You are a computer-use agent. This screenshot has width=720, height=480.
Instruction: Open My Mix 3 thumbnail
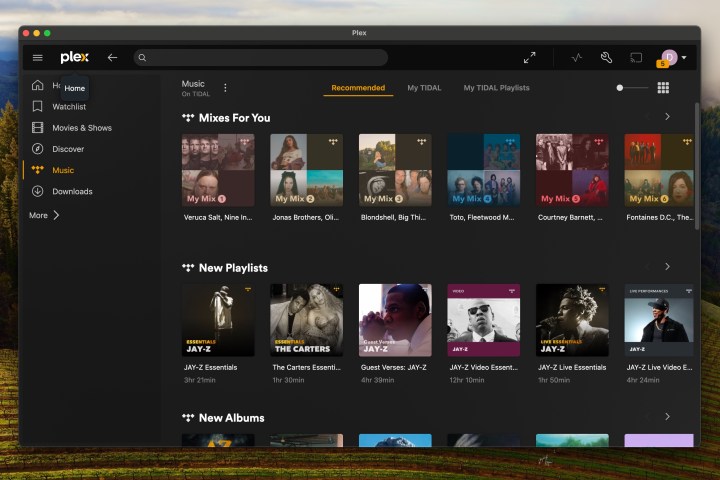point(395,170)
